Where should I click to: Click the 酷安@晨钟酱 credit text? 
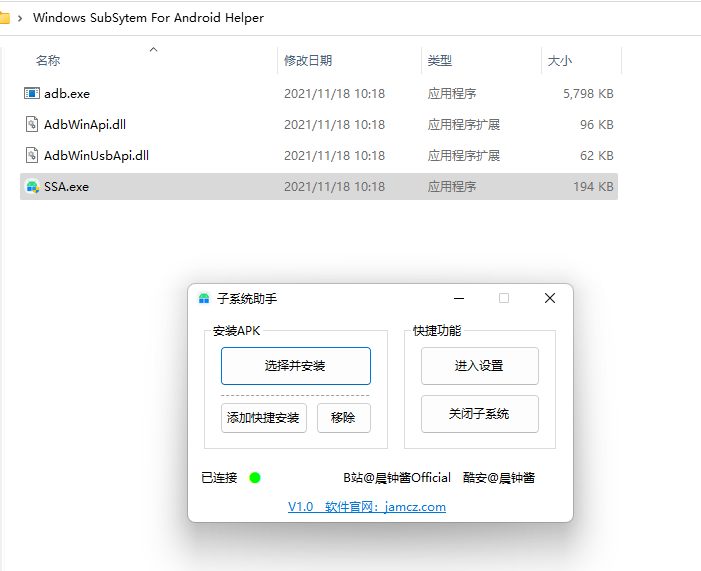tap(499, 478)
